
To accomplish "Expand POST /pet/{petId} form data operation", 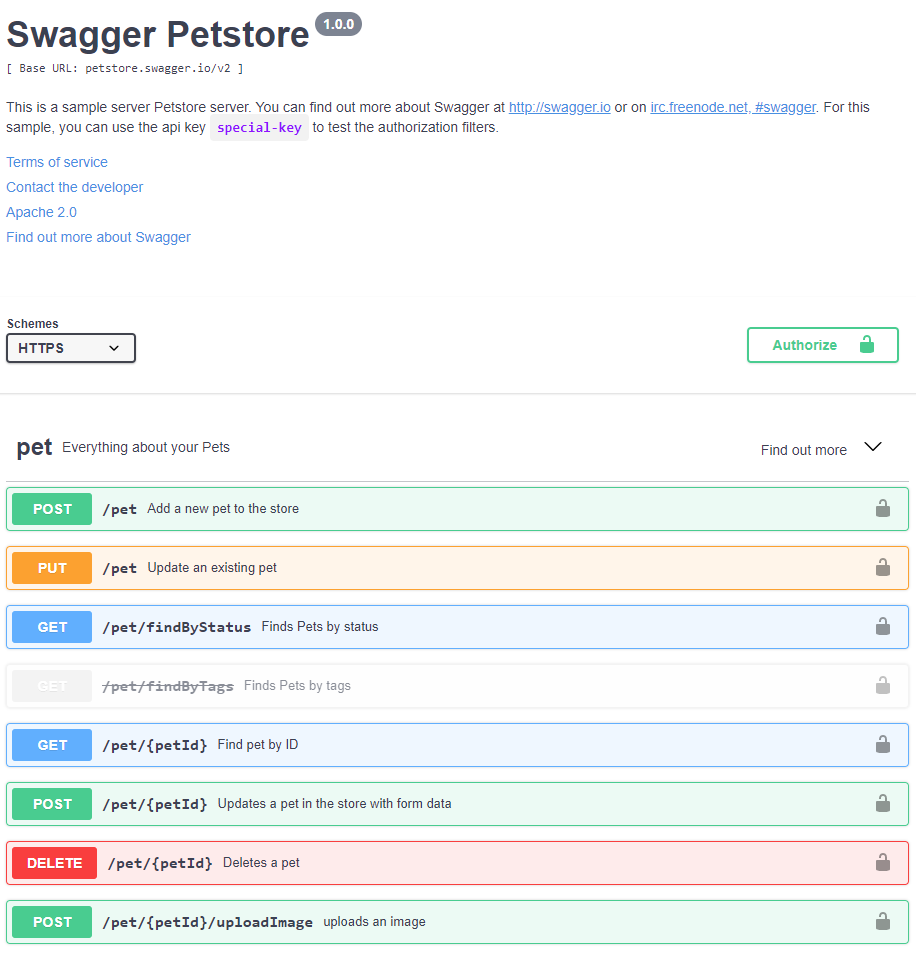I will point(457,804).
